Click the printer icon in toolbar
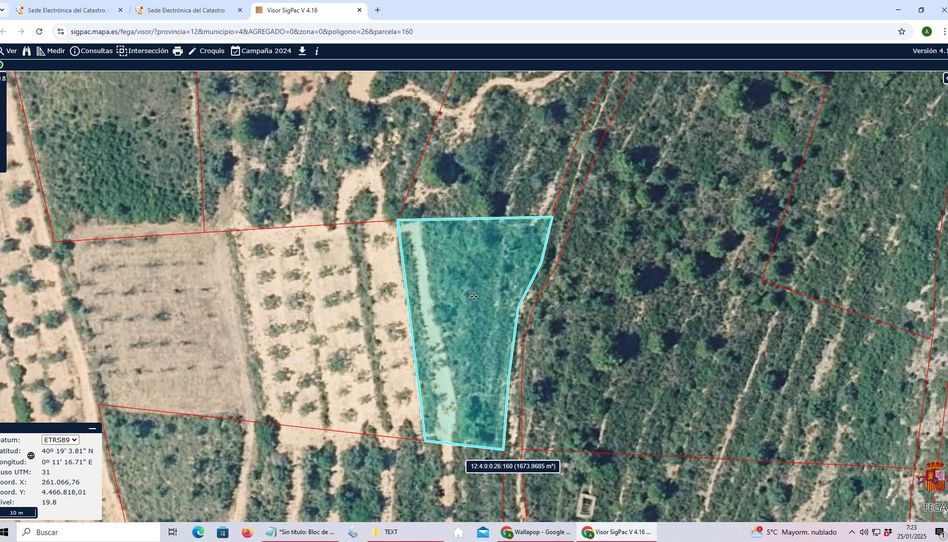 tap(178, 51)
